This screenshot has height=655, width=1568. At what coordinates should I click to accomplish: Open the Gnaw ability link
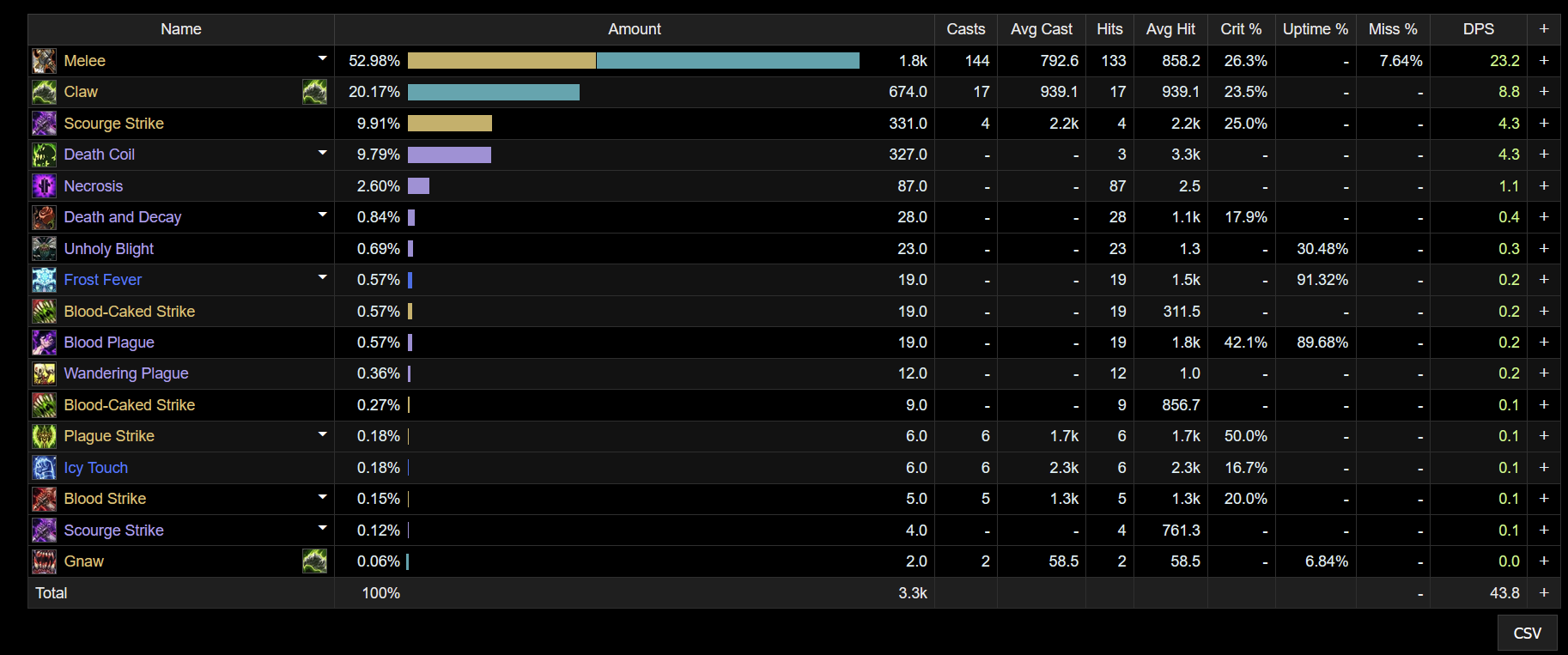click(83, 561)
